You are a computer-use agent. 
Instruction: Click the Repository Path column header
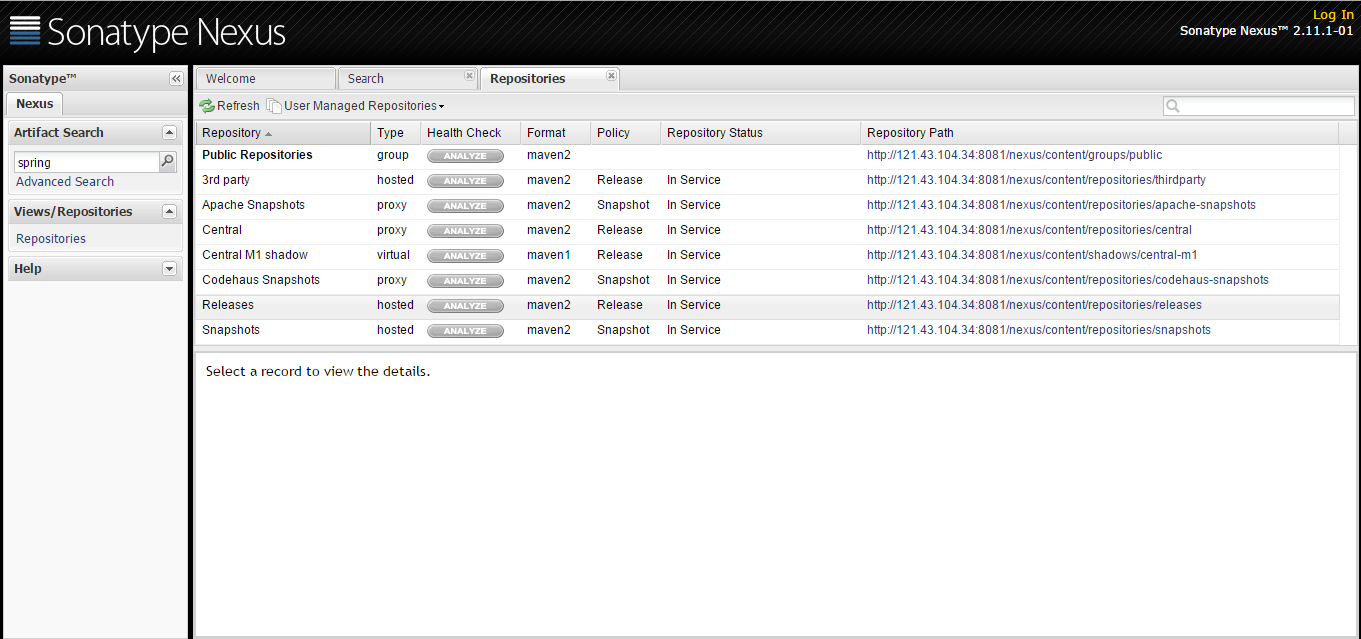1100,133
